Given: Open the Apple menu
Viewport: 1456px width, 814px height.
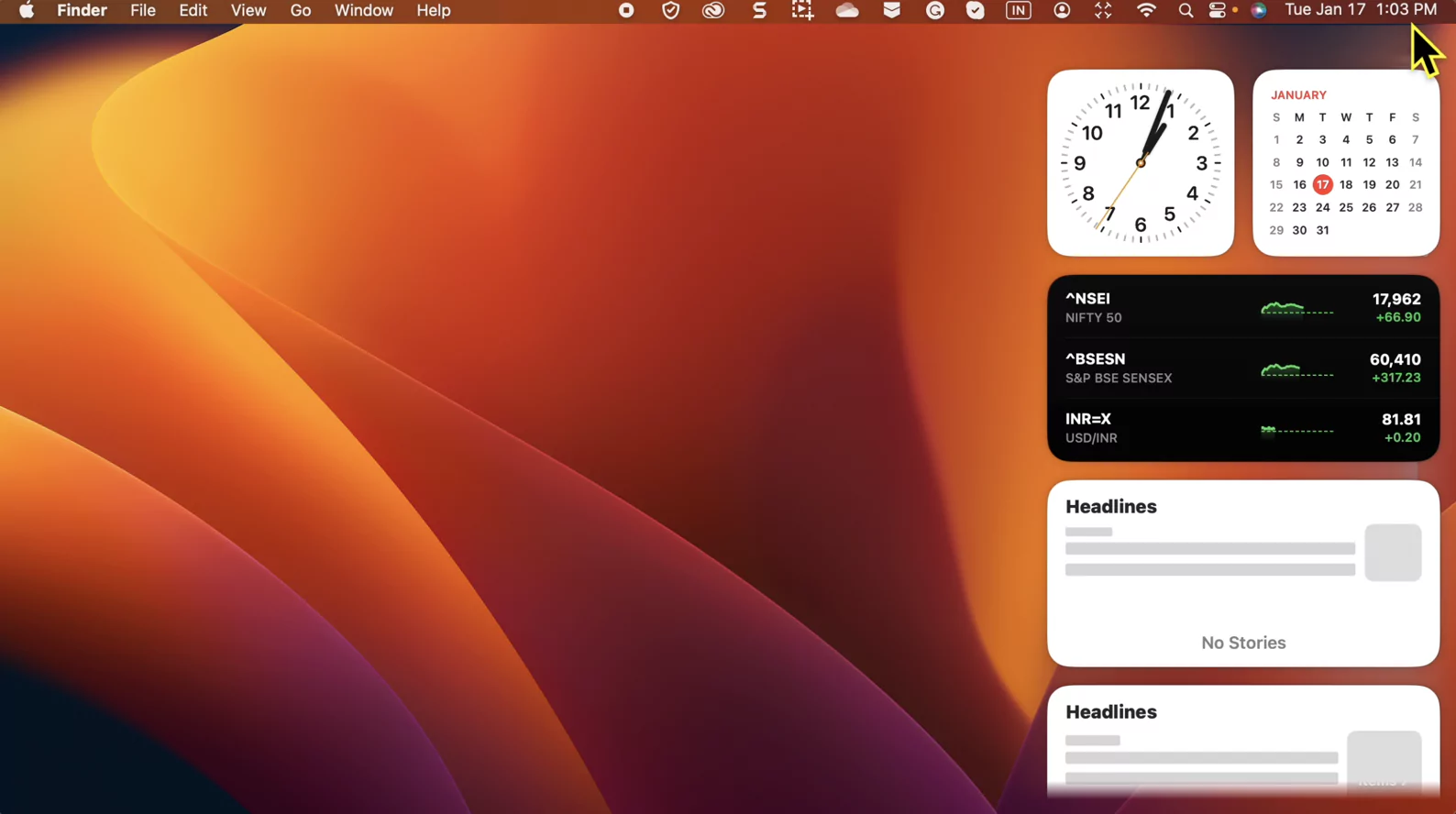Looking at the screenshot, I should point(27,10).
